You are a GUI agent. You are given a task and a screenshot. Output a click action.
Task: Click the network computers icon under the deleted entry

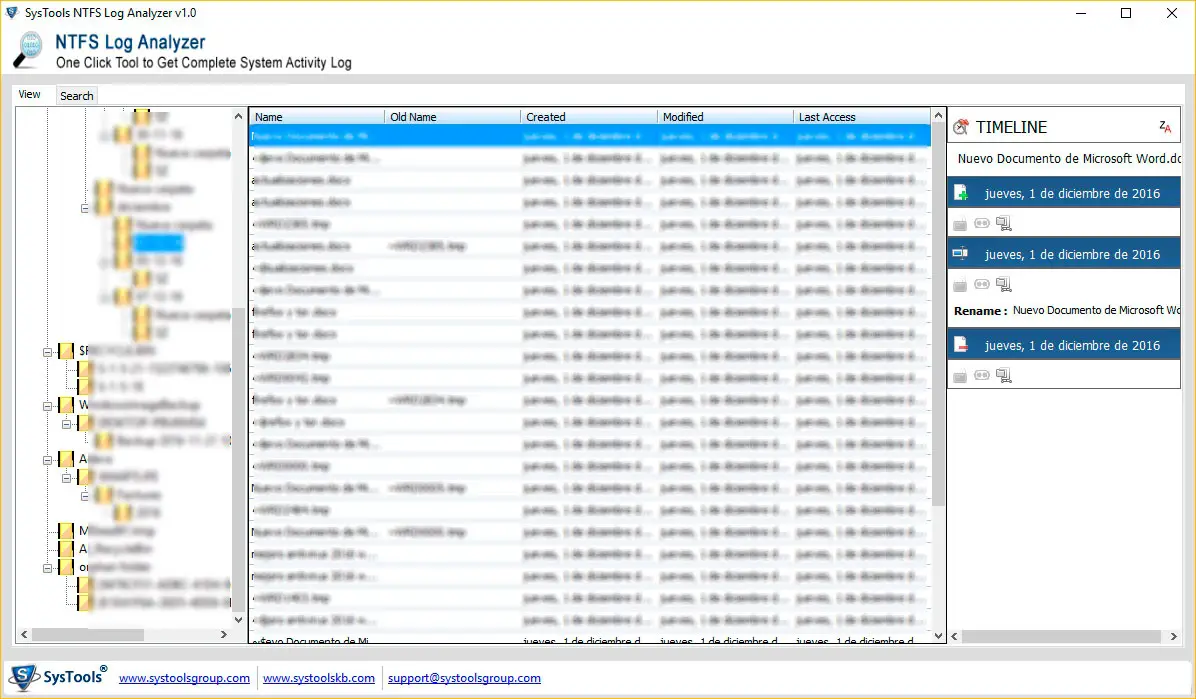point(1004,375)
